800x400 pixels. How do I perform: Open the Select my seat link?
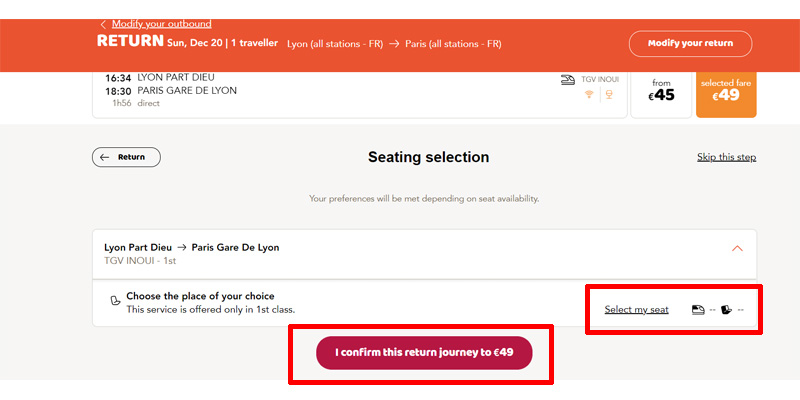pyautogui.click(x=636, y=309)
